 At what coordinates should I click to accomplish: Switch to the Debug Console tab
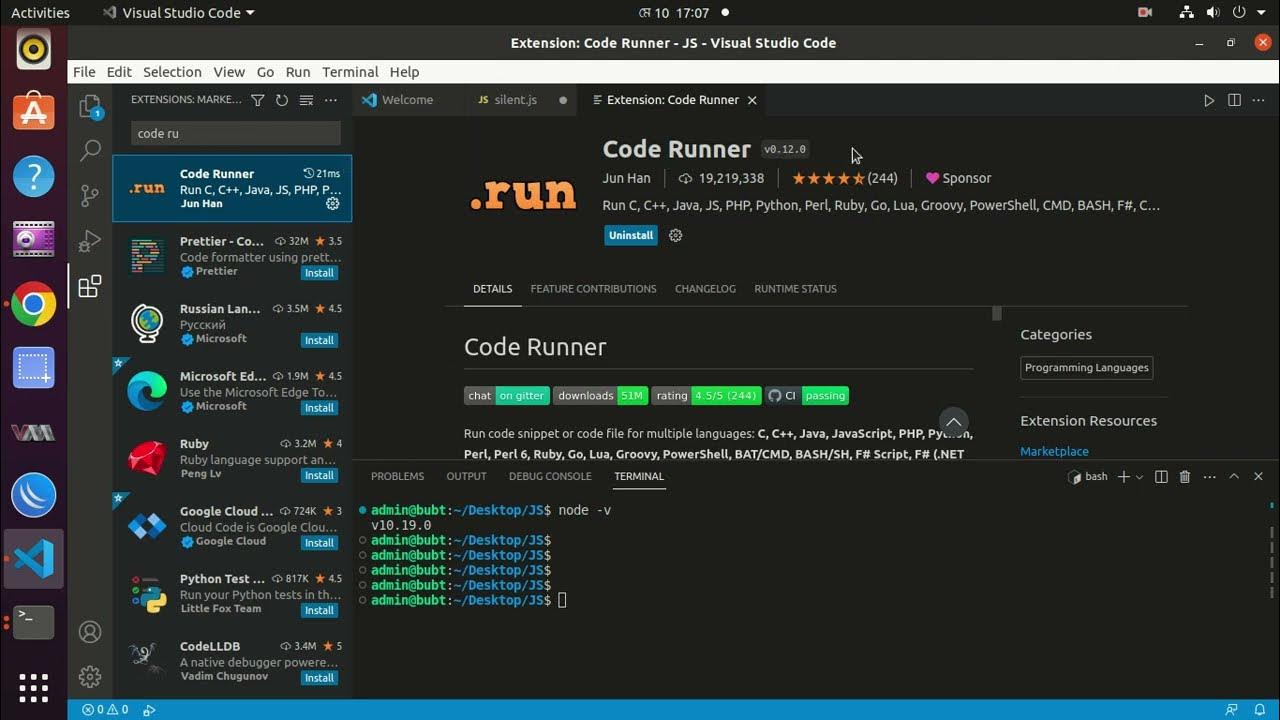point(550,477)
